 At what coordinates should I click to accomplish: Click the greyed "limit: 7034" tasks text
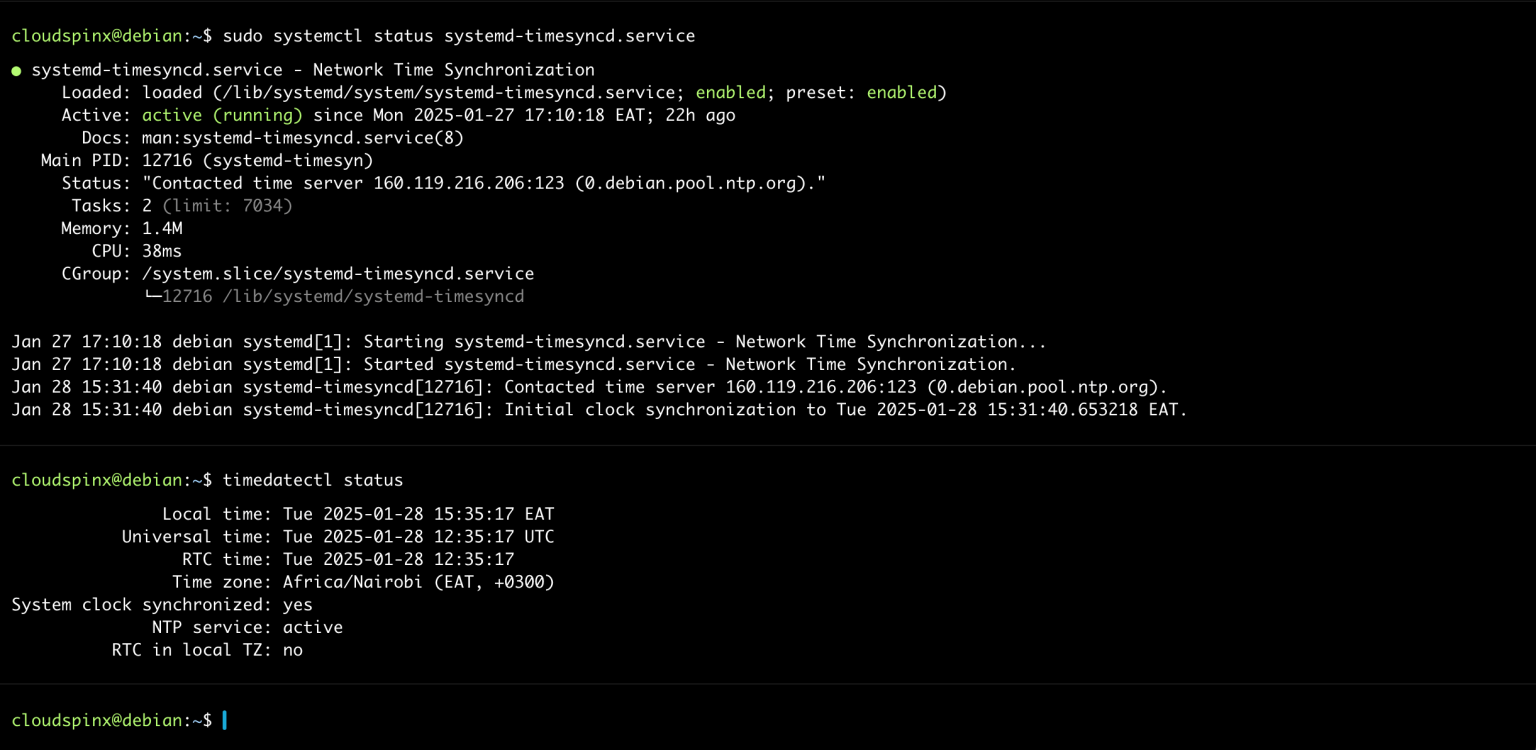[x=227, y=206]
